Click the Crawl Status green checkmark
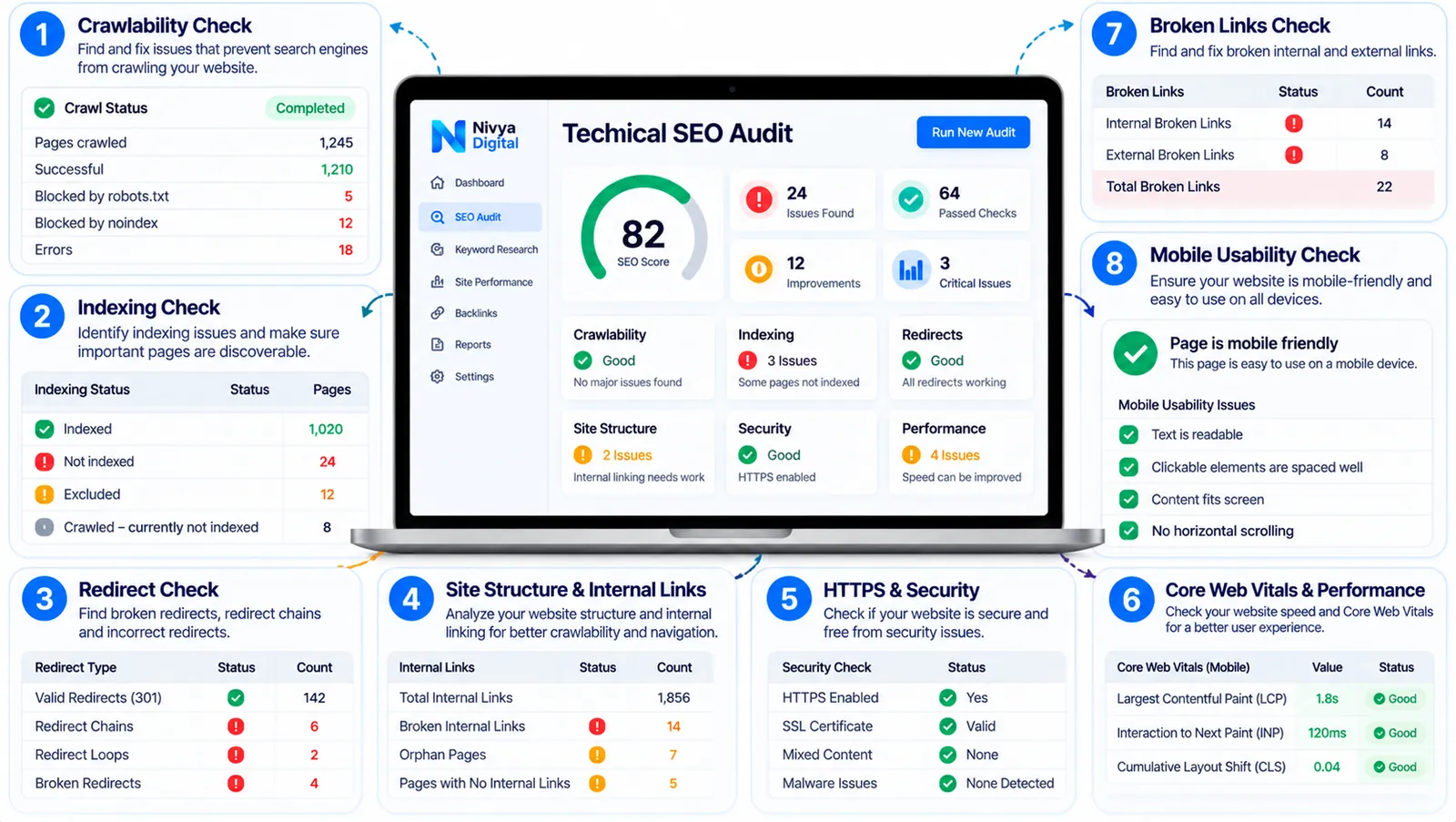This screenshot has width=1456, height=822. coord(45,108)
